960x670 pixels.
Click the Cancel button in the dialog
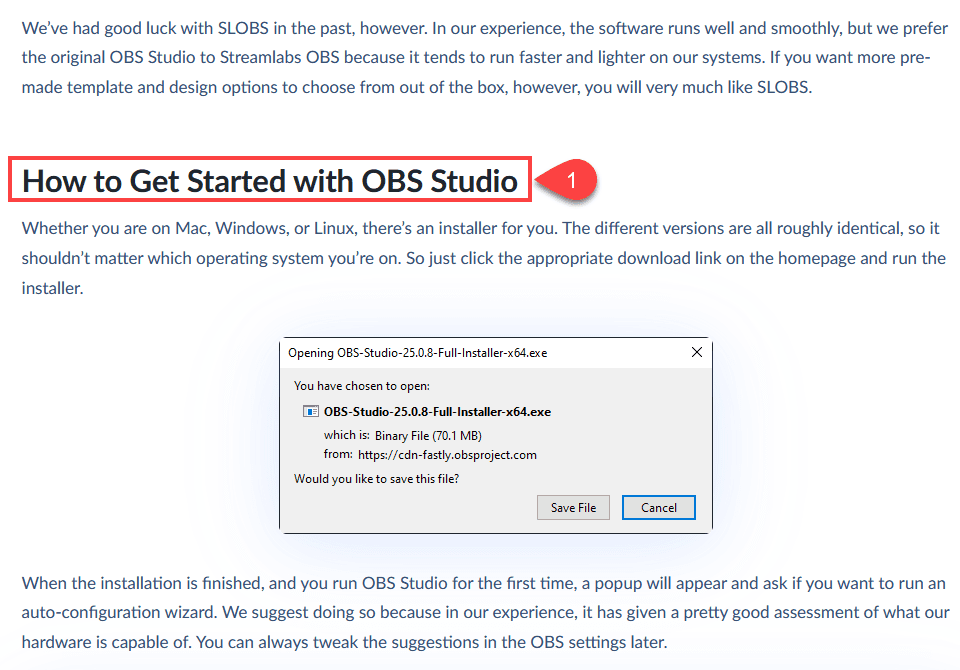(x=659, y=507)
